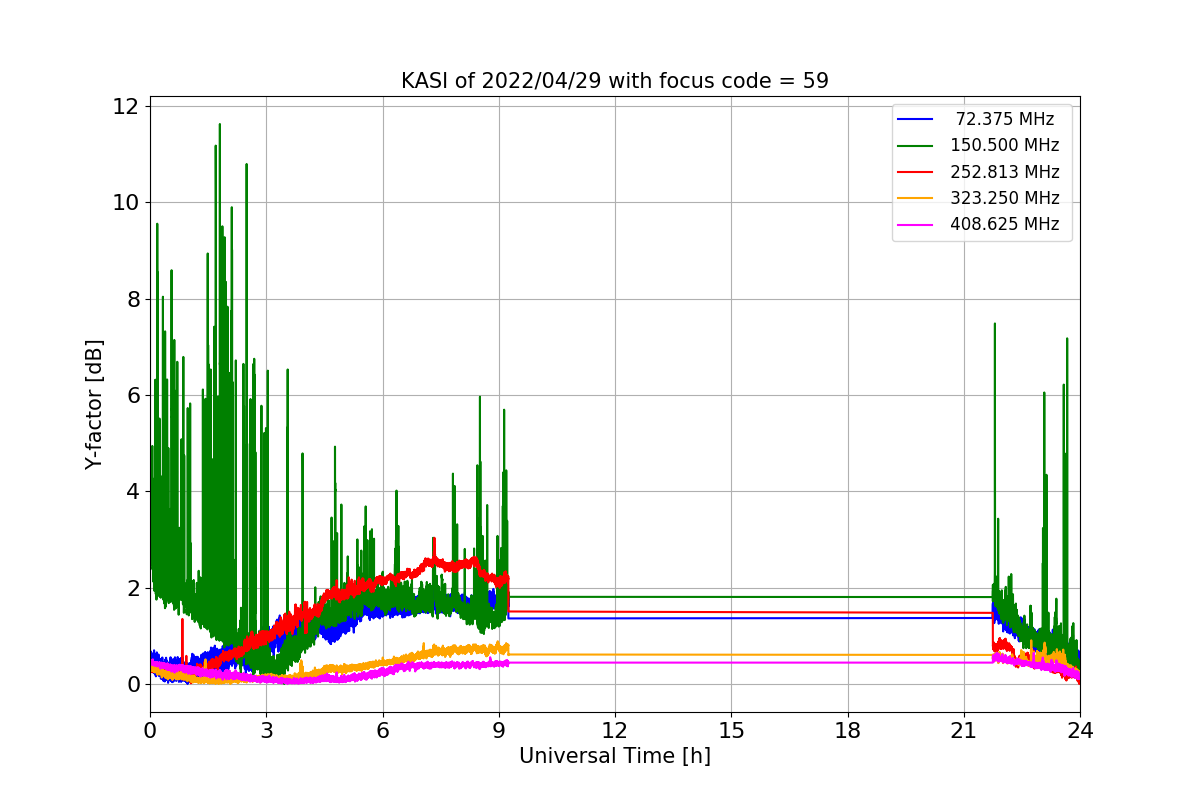The image size is (1200, 800).
Task: Click x-axis tick label 24
Action: 1080,730
